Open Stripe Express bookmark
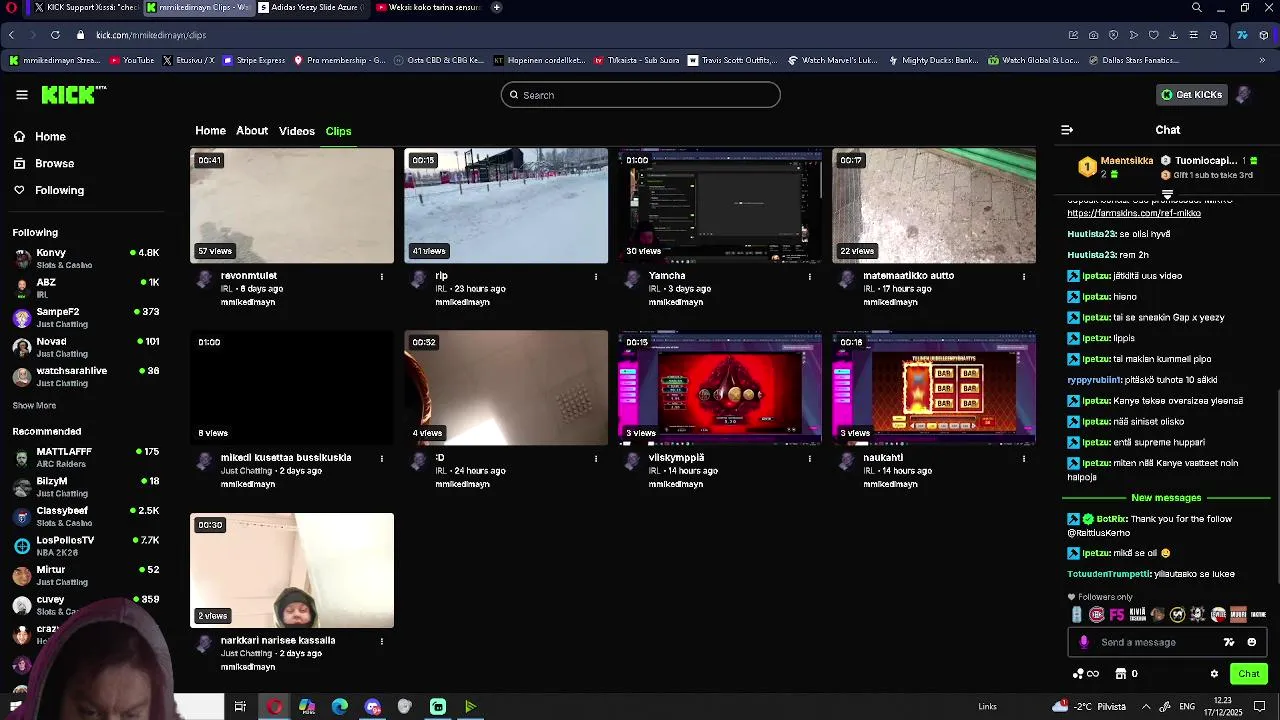Screen dimensions: 1280x720 pos(254,60)
